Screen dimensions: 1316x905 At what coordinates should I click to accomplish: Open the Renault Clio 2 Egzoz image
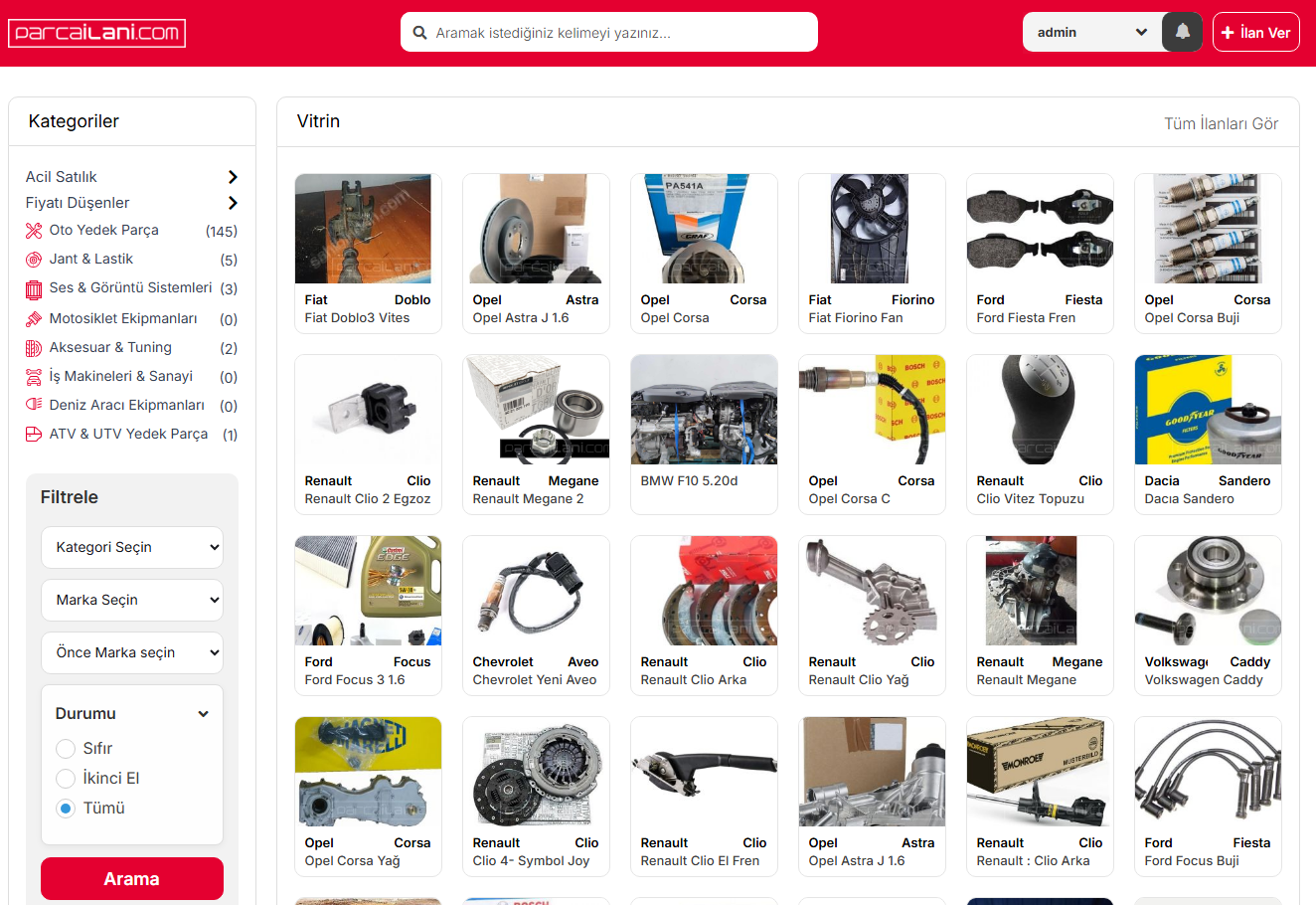point(369,410)
